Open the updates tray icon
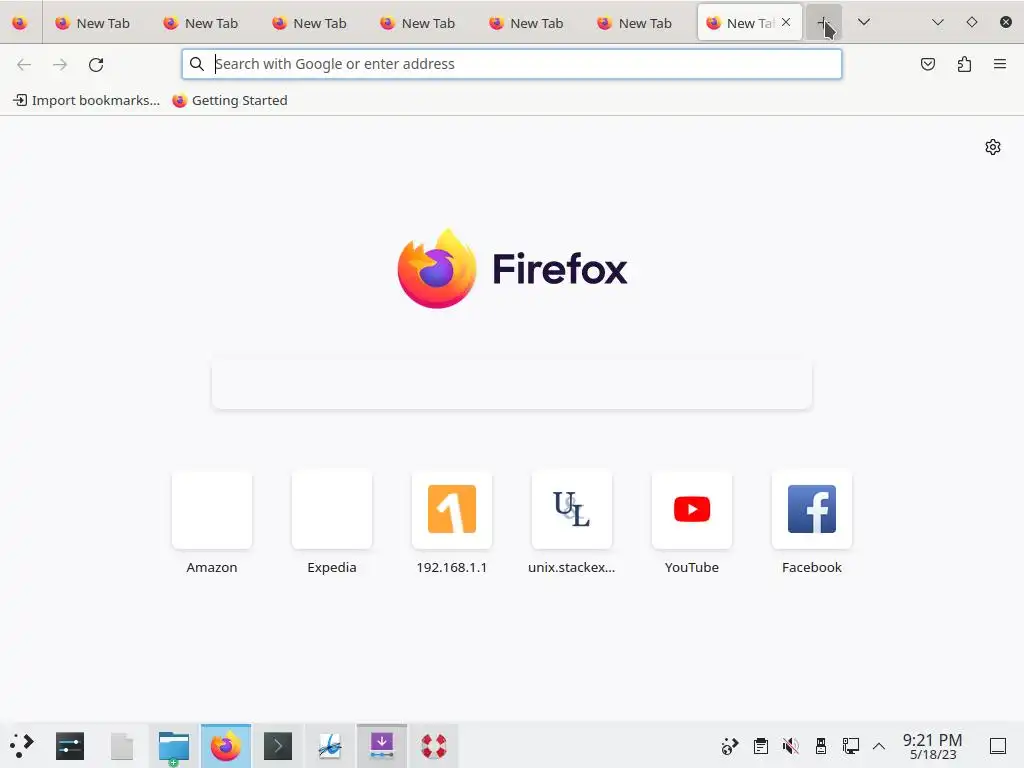This screenshot has height=768, width=1024. 729,746
